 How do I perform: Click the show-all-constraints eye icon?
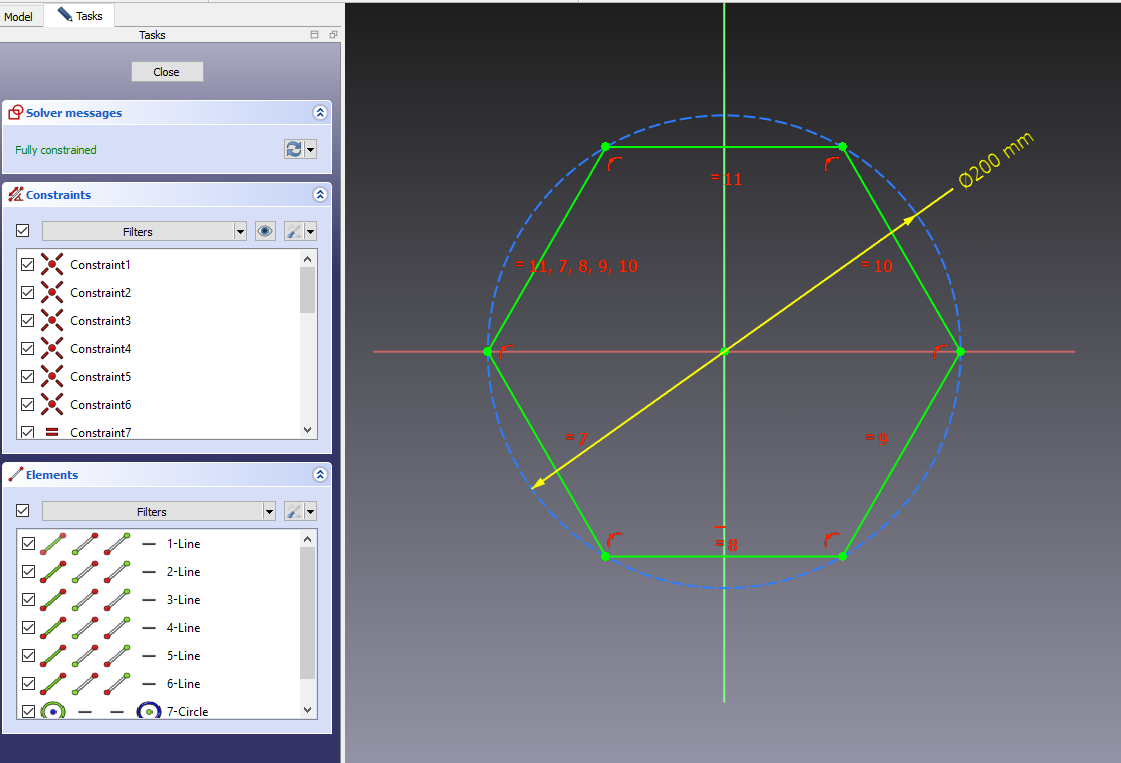[x=264, y=231]
